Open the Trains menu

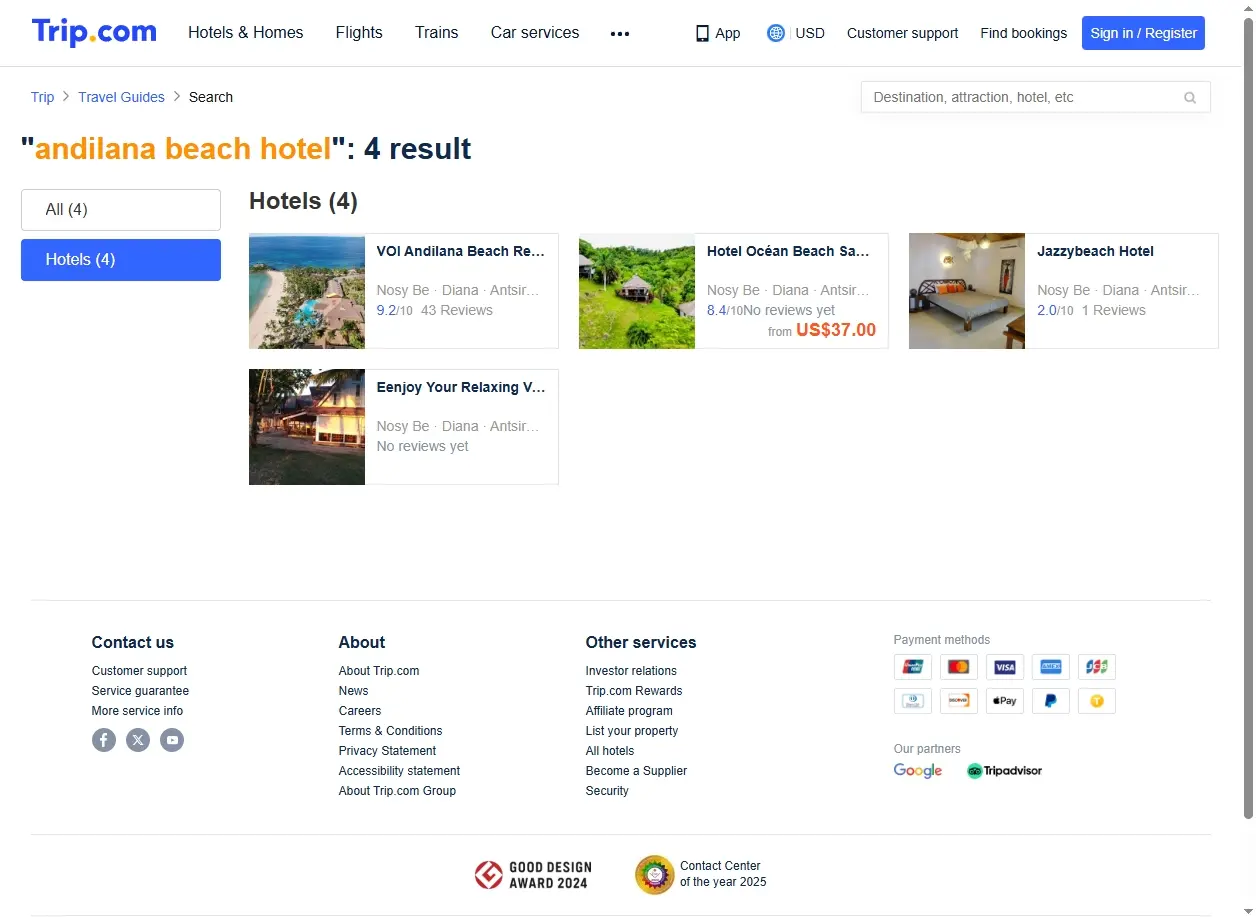pos(437,33)
